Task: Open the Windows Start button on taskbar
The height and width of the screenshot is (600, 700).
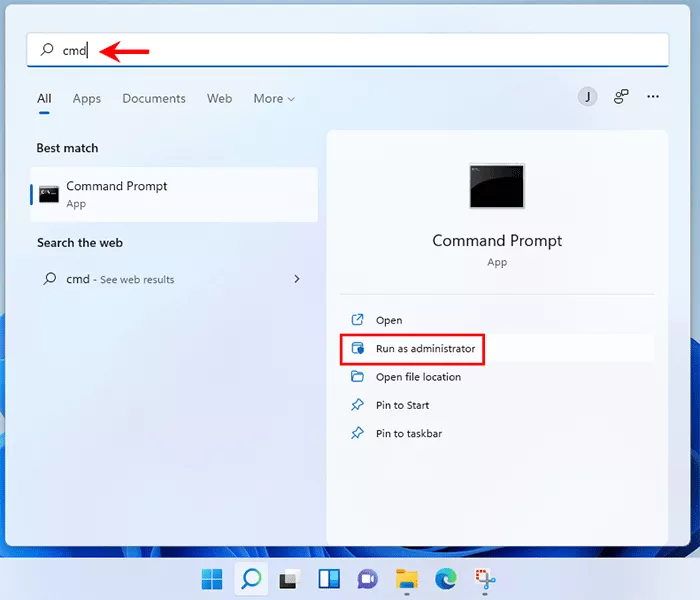Action: [212, 579]
